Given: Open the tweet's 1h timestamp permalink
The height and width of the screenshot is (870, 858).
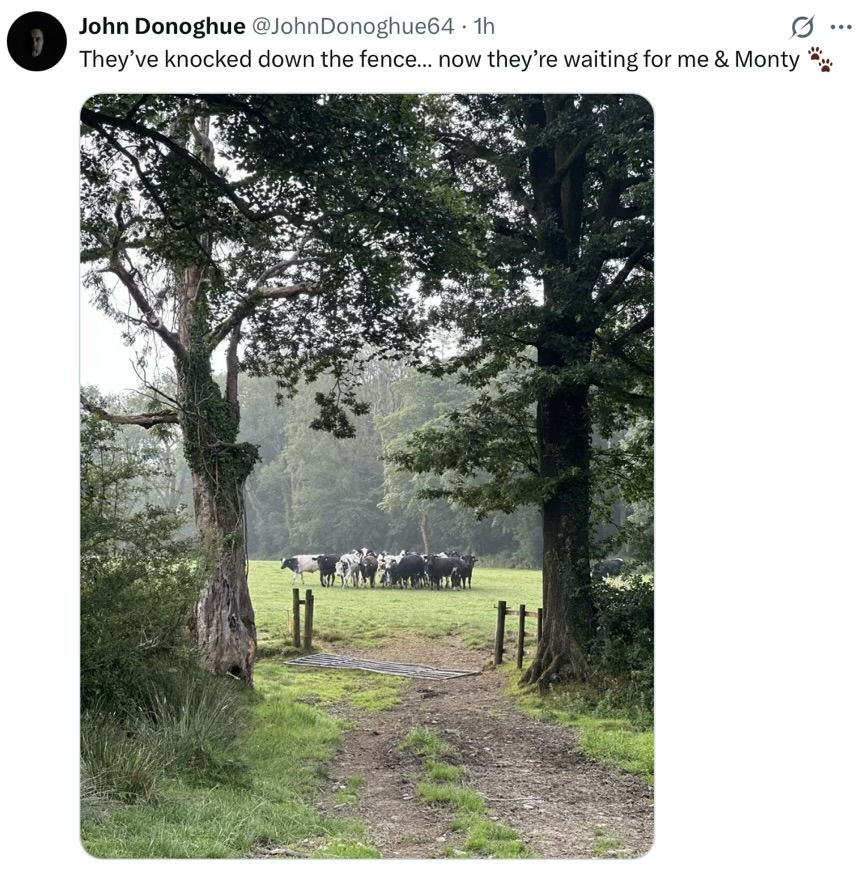Looking at the screenshot, I should click(x=483, y=26).
